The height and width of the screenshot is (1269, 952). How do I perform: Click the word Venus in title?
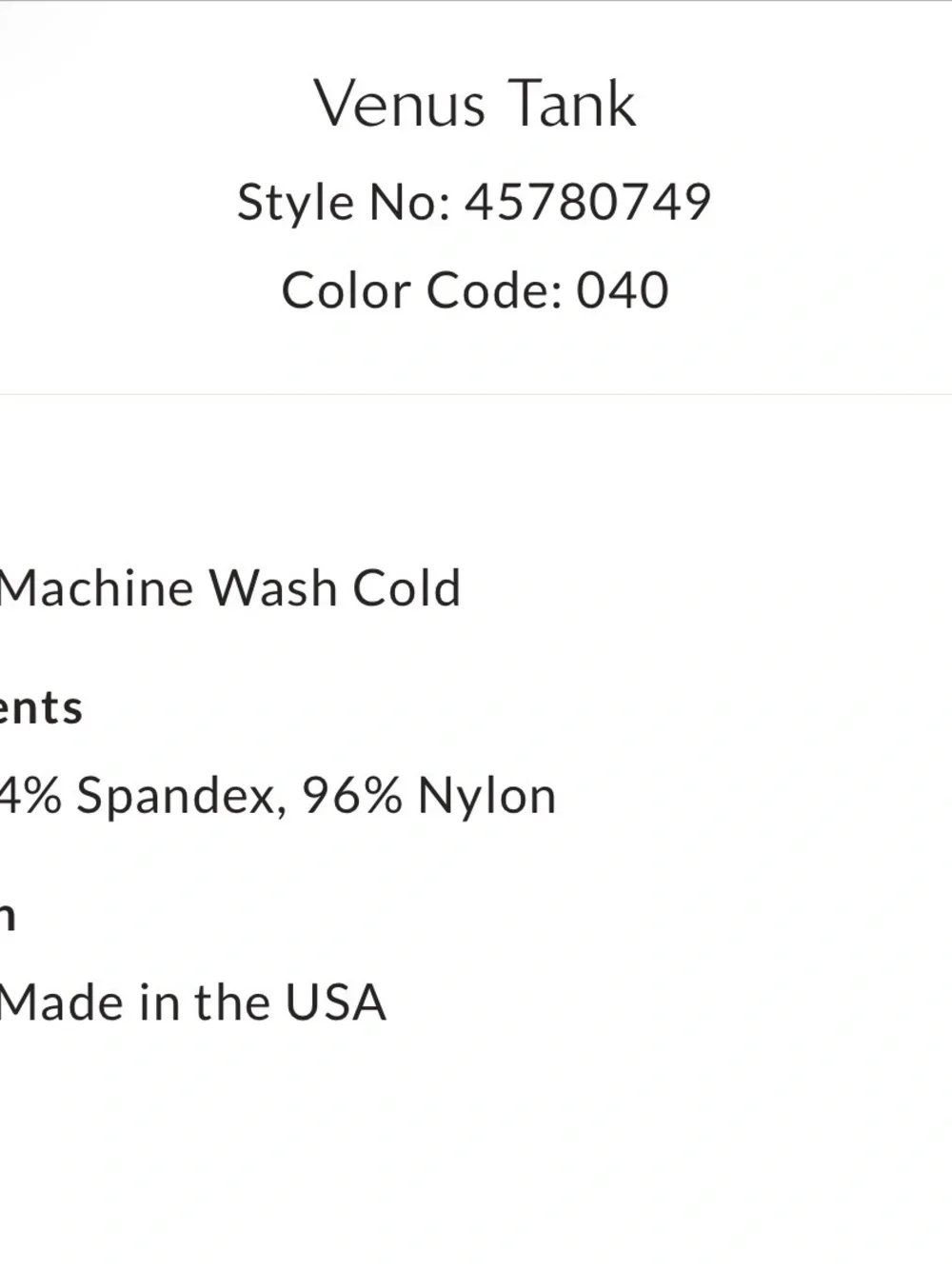coord(400,103)
